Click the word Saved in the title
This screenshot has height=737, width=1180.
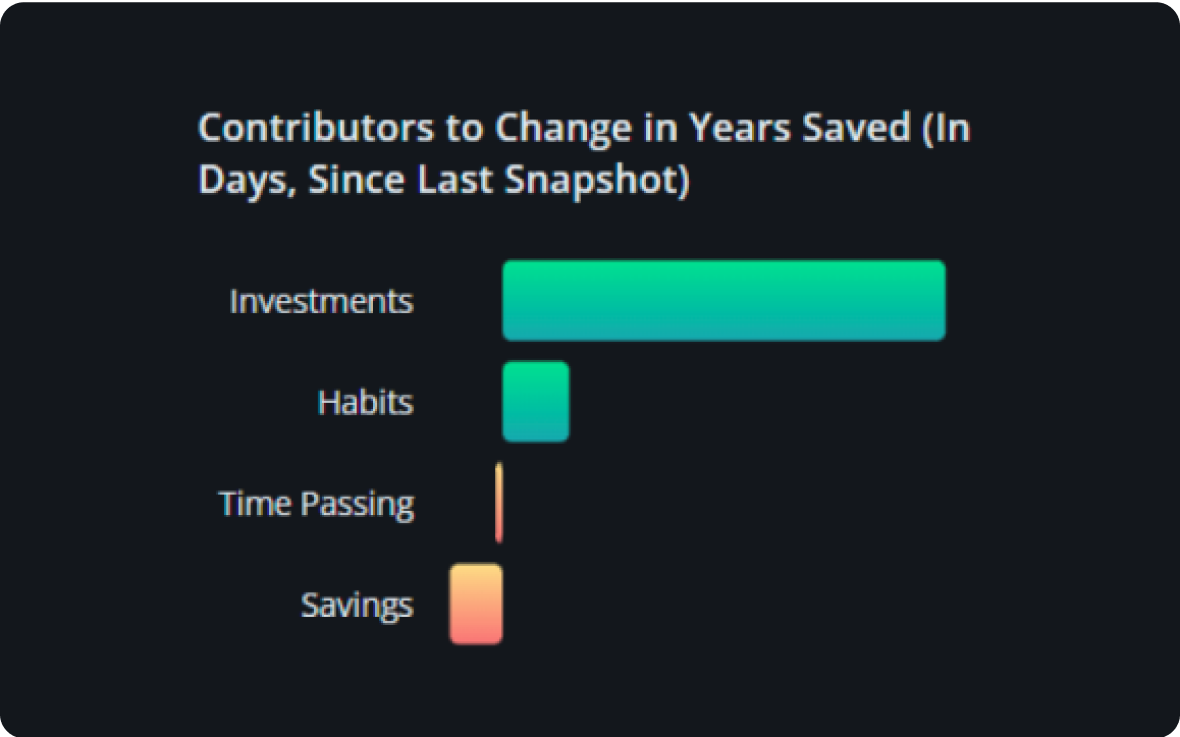(856, 127)
